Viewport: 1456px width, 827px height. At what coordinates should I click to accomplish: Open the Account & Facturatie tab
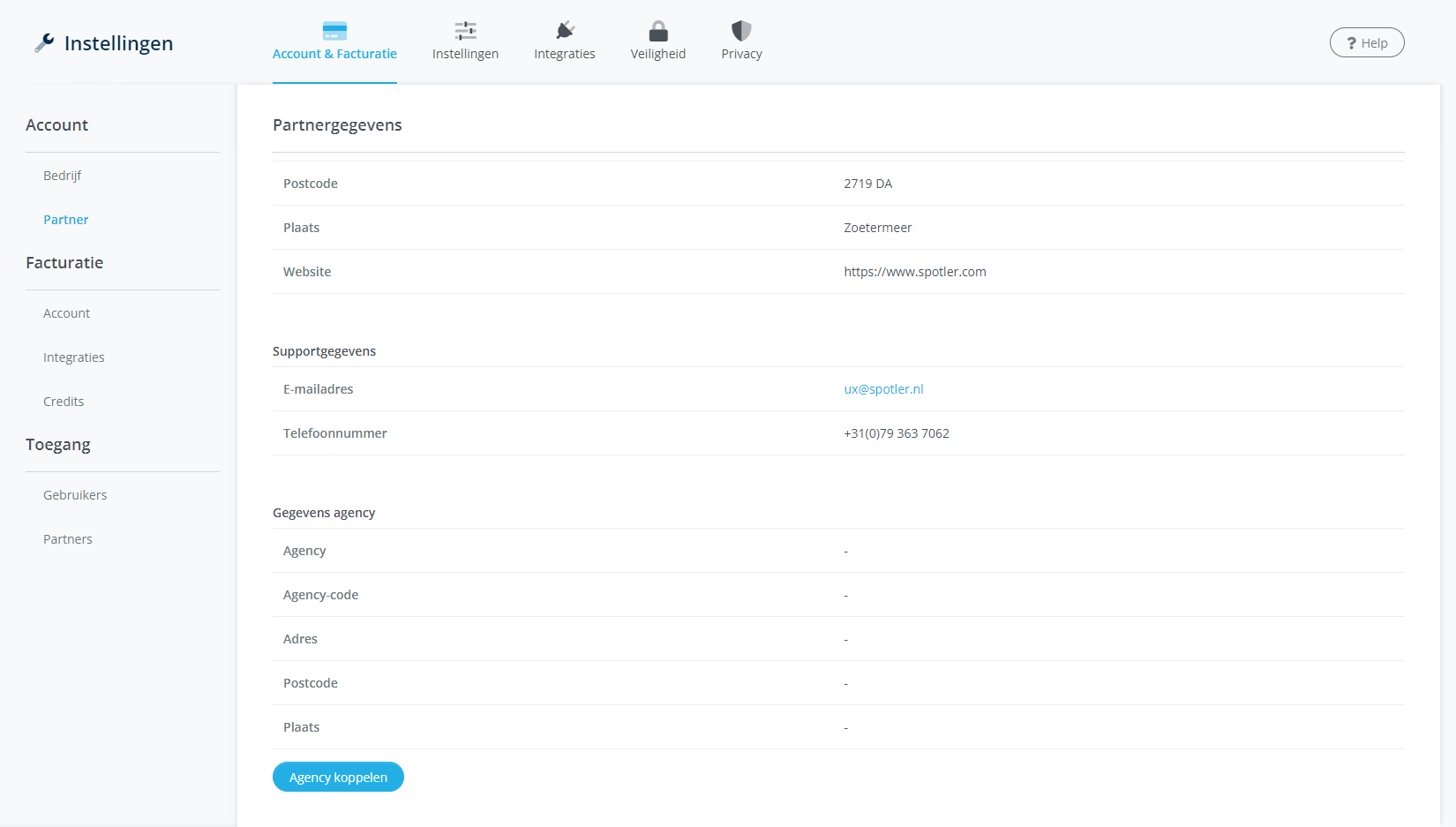pos(334,43)
